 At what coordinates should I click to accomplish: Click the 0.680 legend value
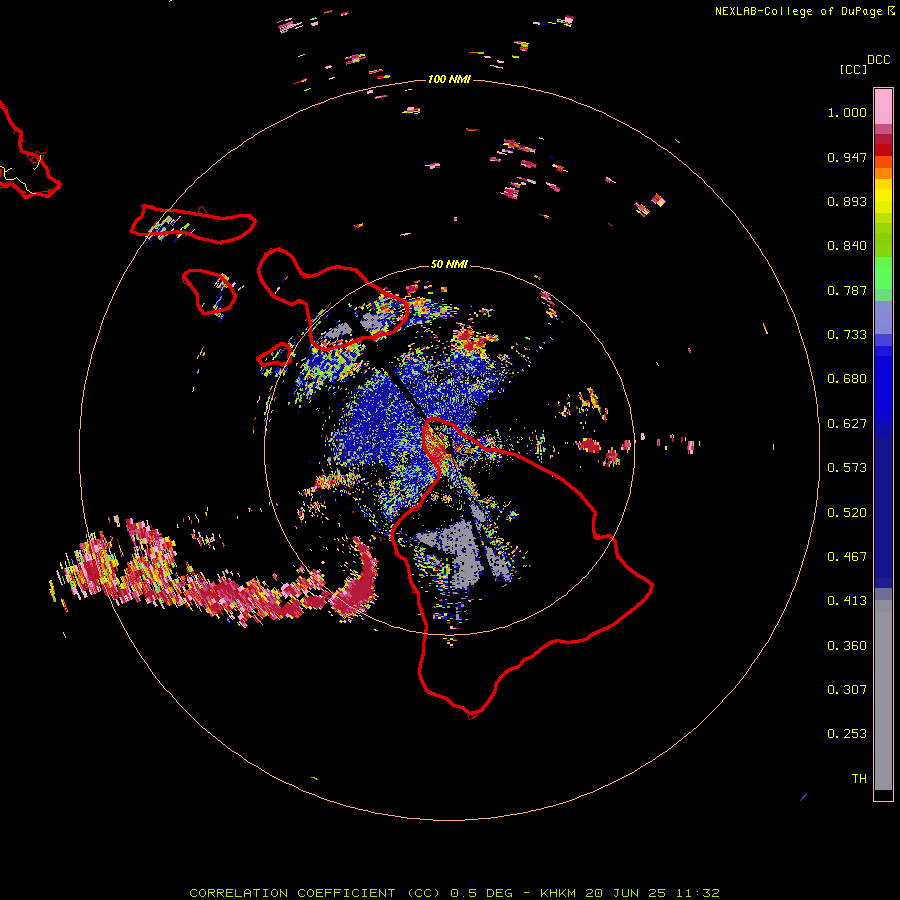[x=847, y=379]
